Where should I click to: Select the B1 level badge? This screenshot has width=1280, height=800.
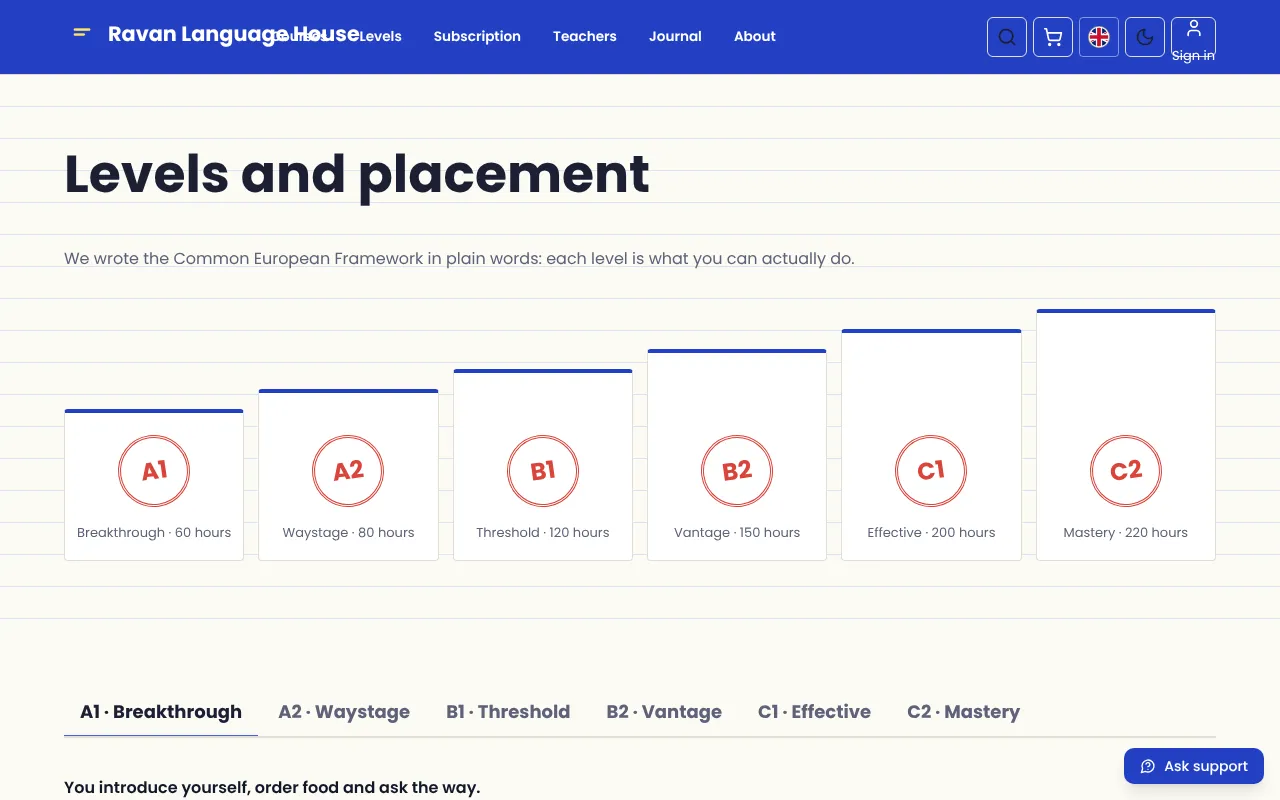[x=543, y=470]
